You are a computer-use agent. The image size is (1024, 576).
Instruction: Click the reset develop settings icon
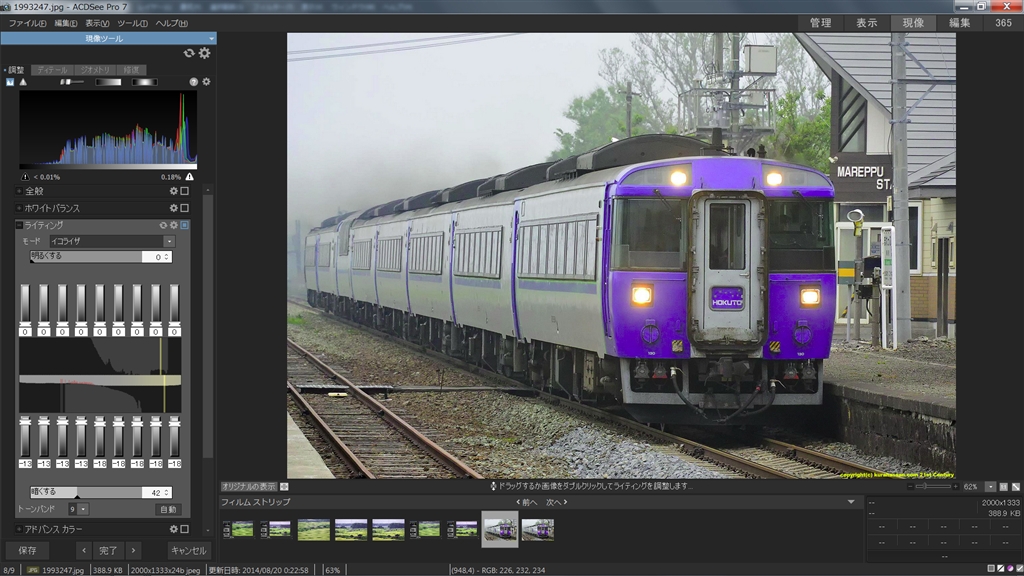189,53
